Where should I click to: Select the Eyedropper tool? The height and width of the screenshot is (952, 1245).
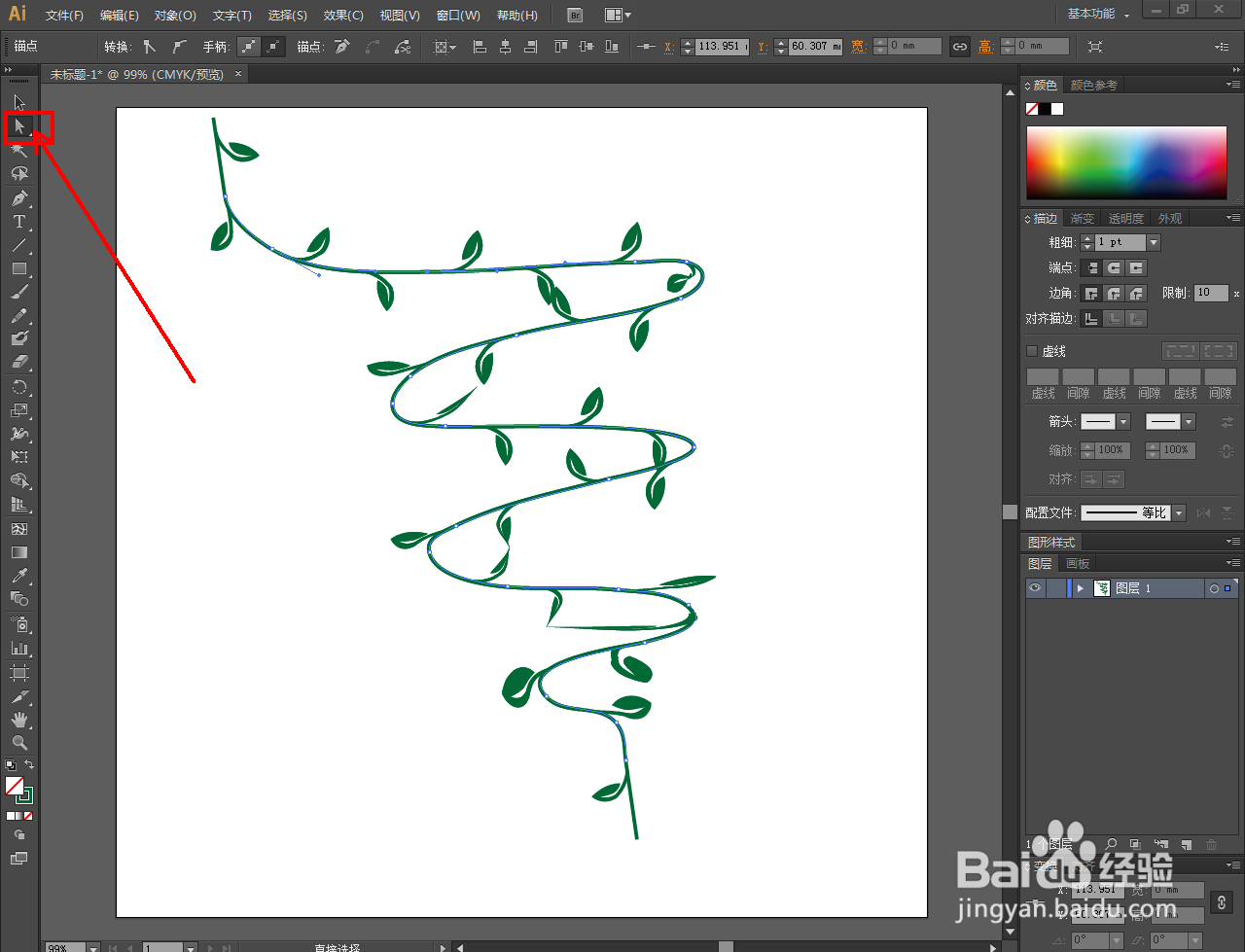pos(19,577)
